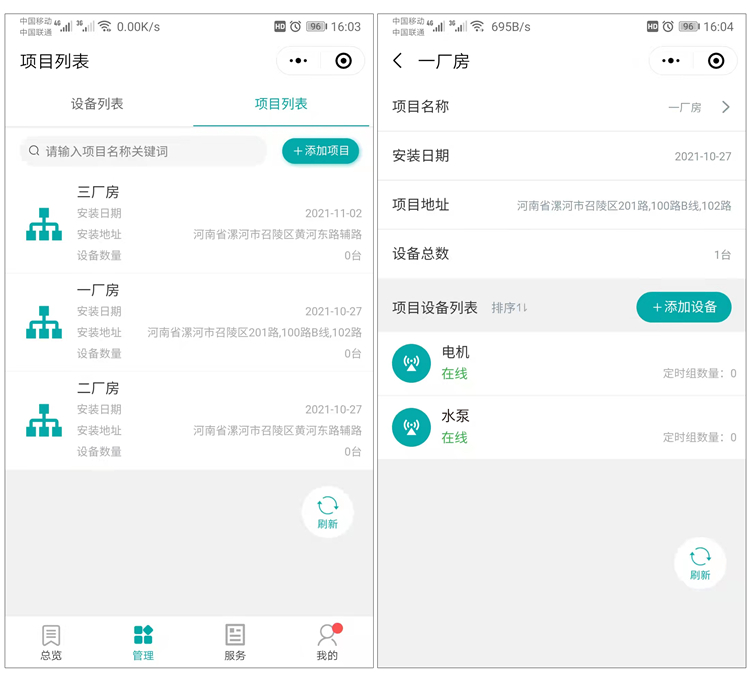Open the 总览 overview tab icon
This screenshot has width=750, height=681.
pyautogui.click(x=51, y=636)
